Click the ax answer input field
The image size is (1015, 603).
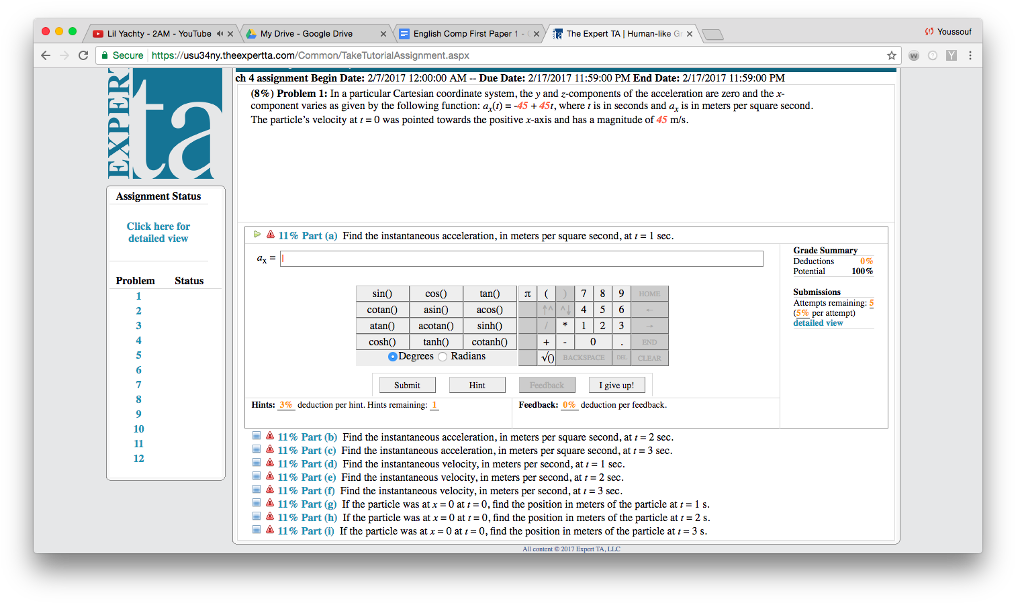pyautogui.click(x=521, y=259)
